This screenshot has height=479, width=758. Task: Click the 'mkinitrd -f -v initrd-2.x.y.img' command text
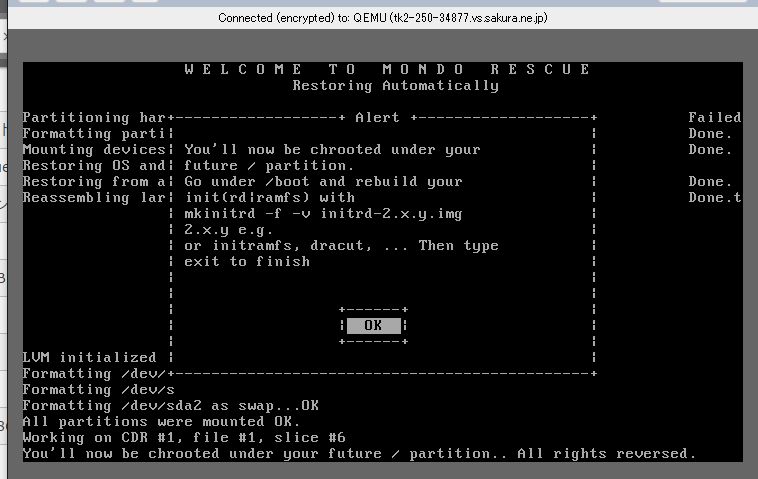[x=323, y=213]
